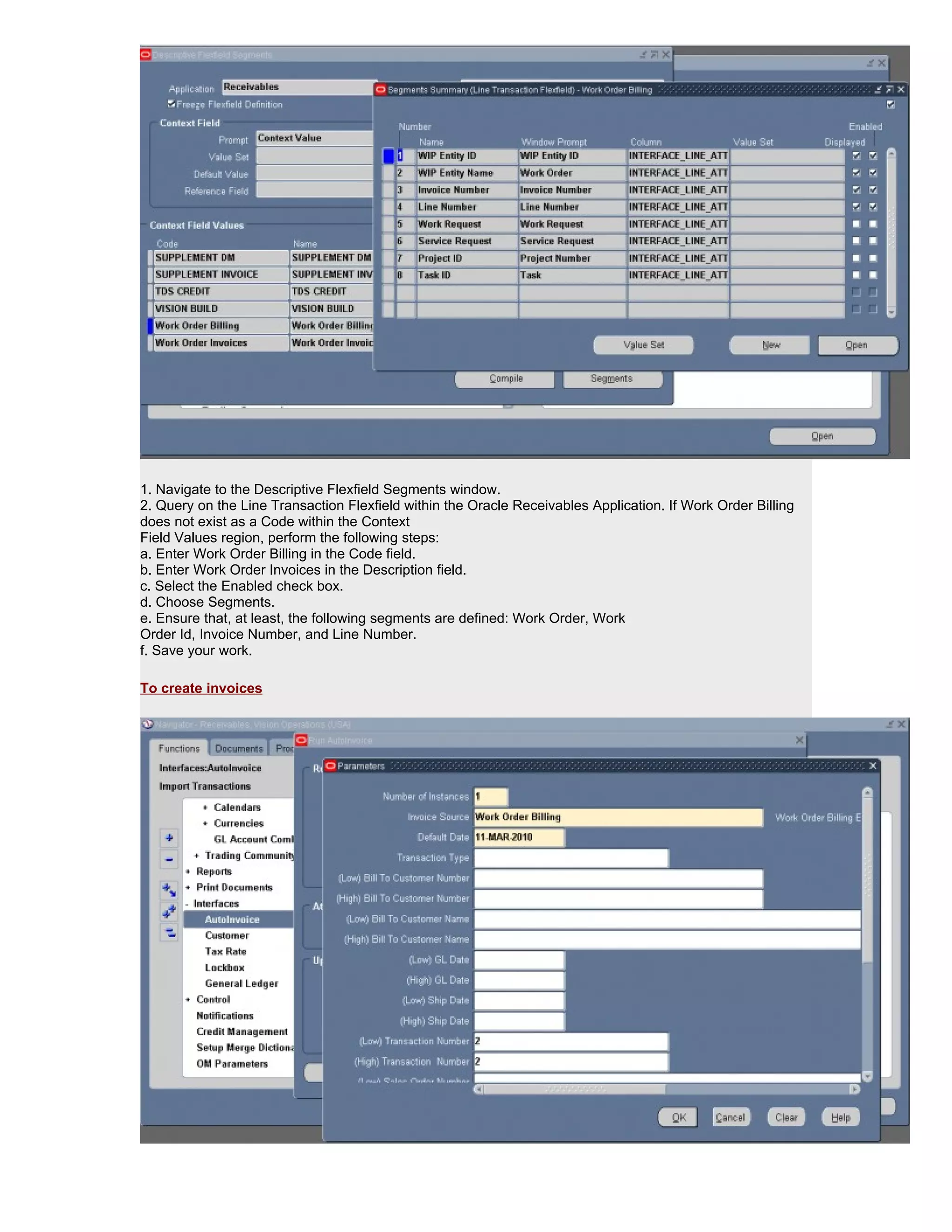Select Lockbox under Interfaces
Screen dimensions: 952x1232
pyautogui.click(x=225, y=967)
